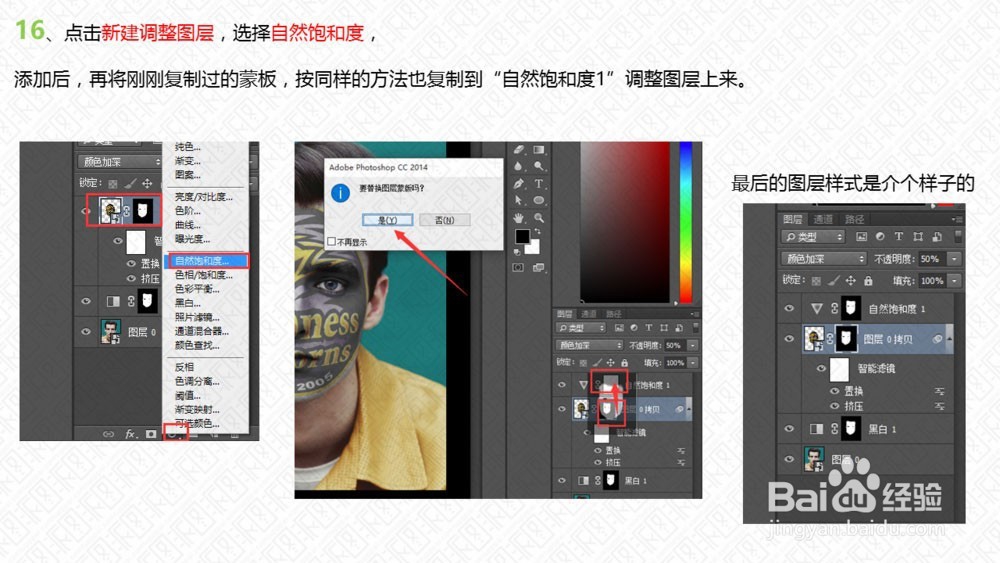Select the Blur tool in the middle toolbar
This screenshot has height=563, width=1000.
[518, 166]
